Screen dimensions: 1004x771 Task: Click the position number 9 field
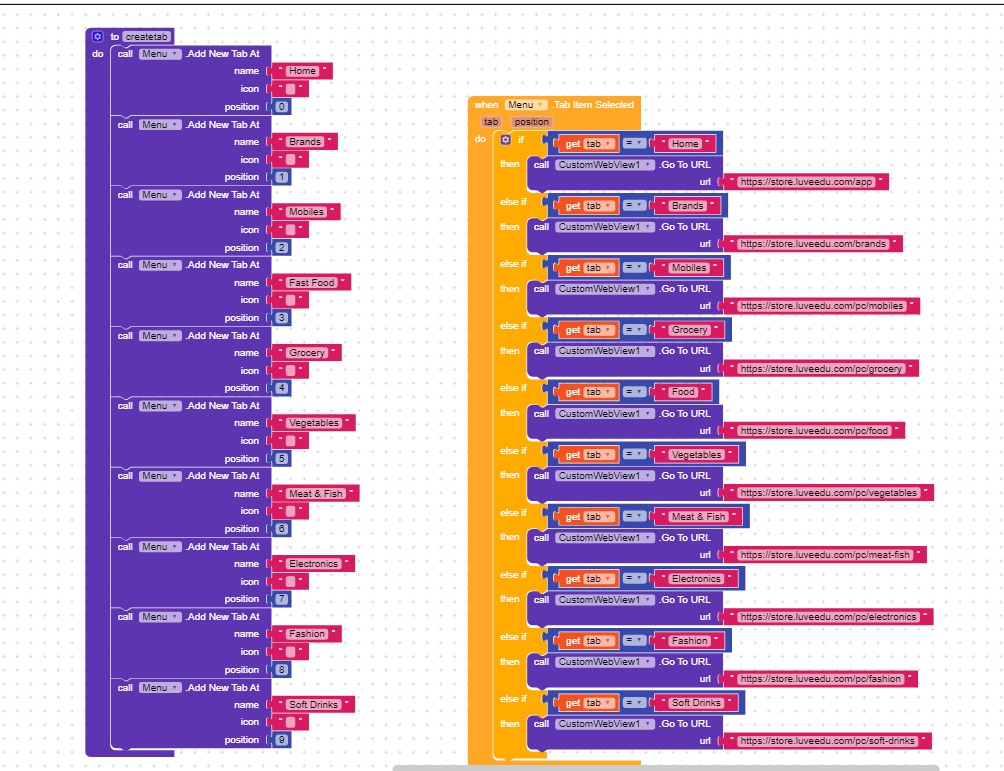coord(282,740)
